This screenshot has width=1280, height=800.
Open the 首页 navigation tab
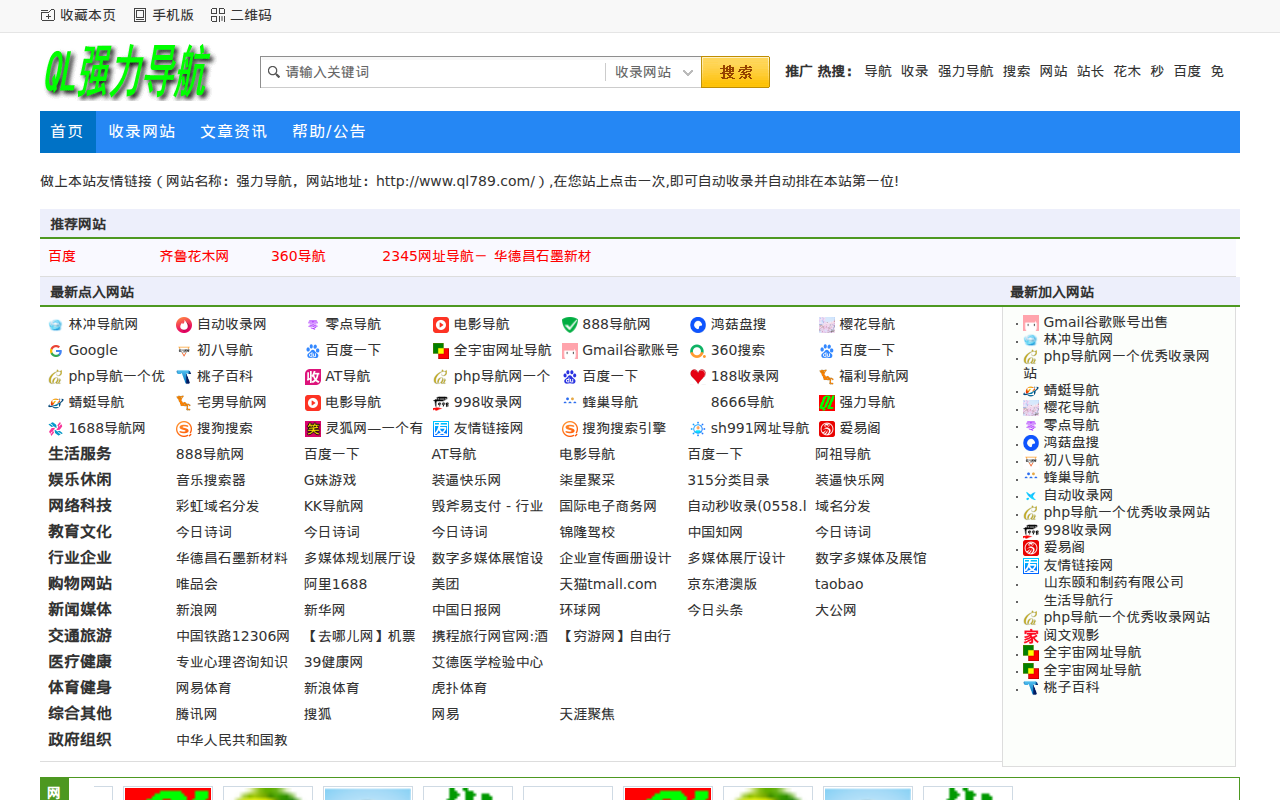point(67,132)
